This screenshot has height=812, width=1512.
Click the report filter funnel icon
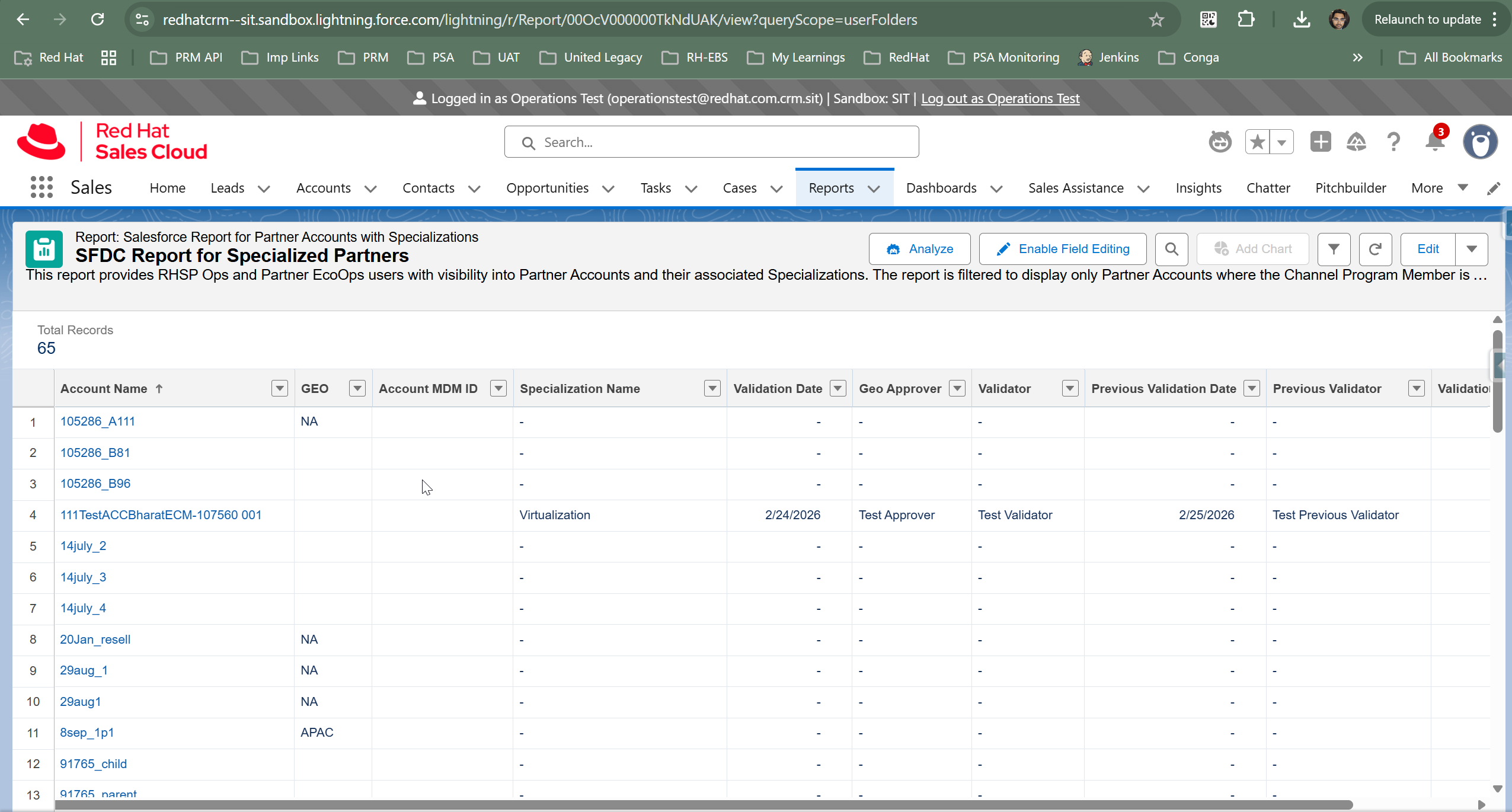coord(1334,249)
